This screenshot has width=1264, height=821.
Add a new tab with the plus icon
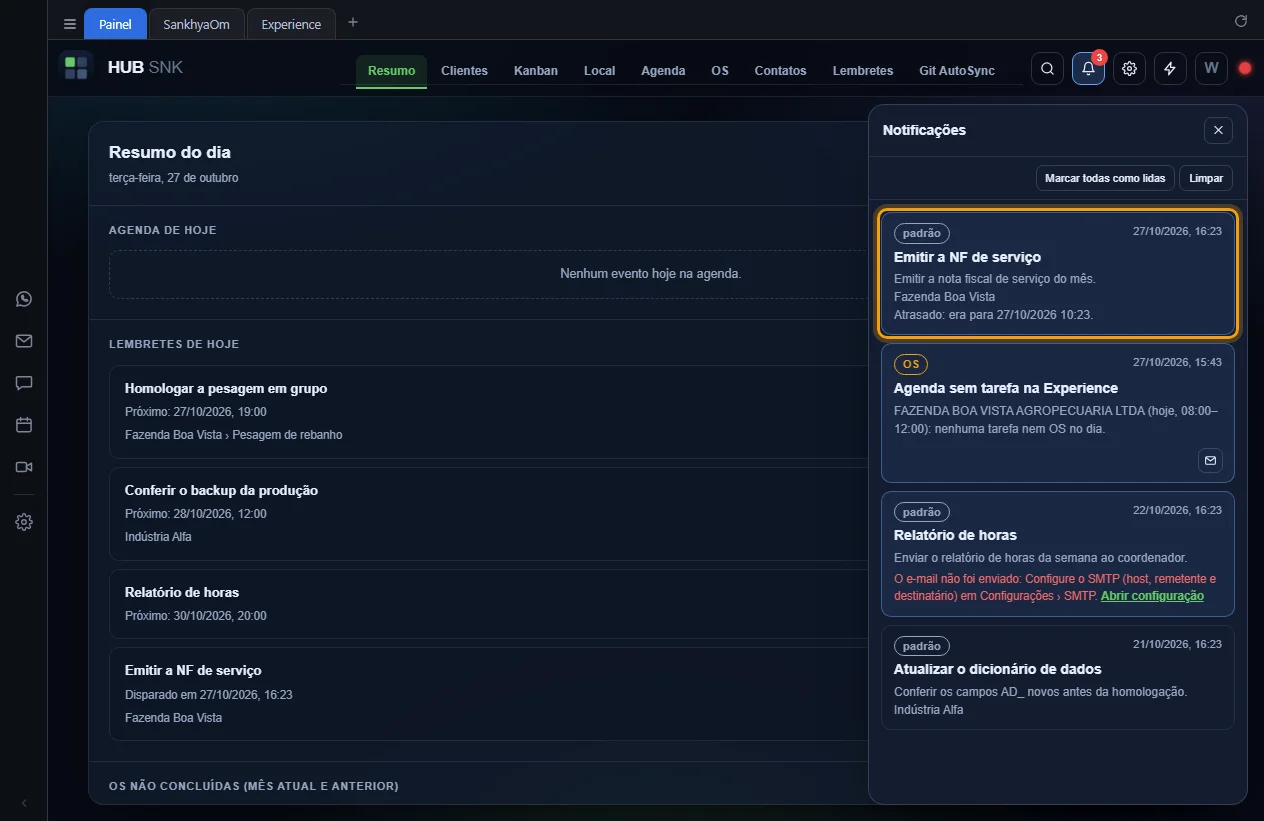tap(352, 23)
